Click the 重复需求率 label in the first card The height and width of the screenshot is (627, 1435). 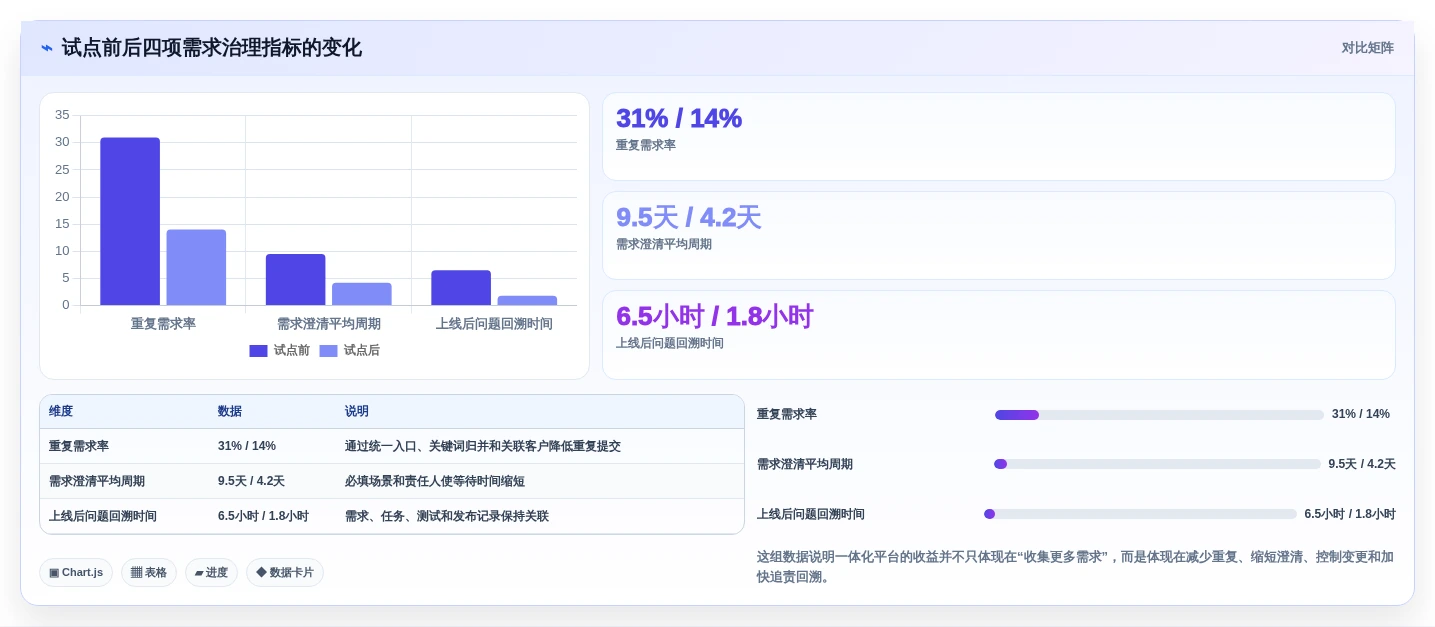click(x=646, y=145)
